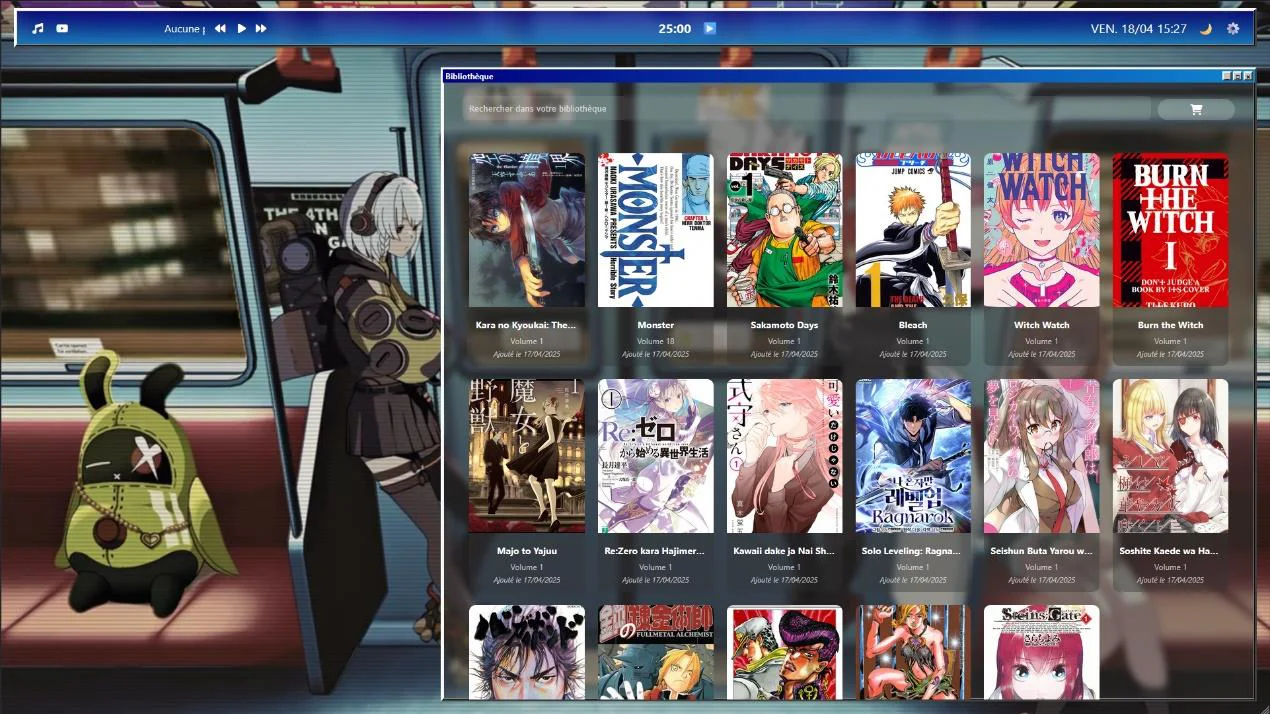The image size is (1270, 714).
Task: Click the 'Majo to Yajuu' title text
Action: [x=527, y=551]
